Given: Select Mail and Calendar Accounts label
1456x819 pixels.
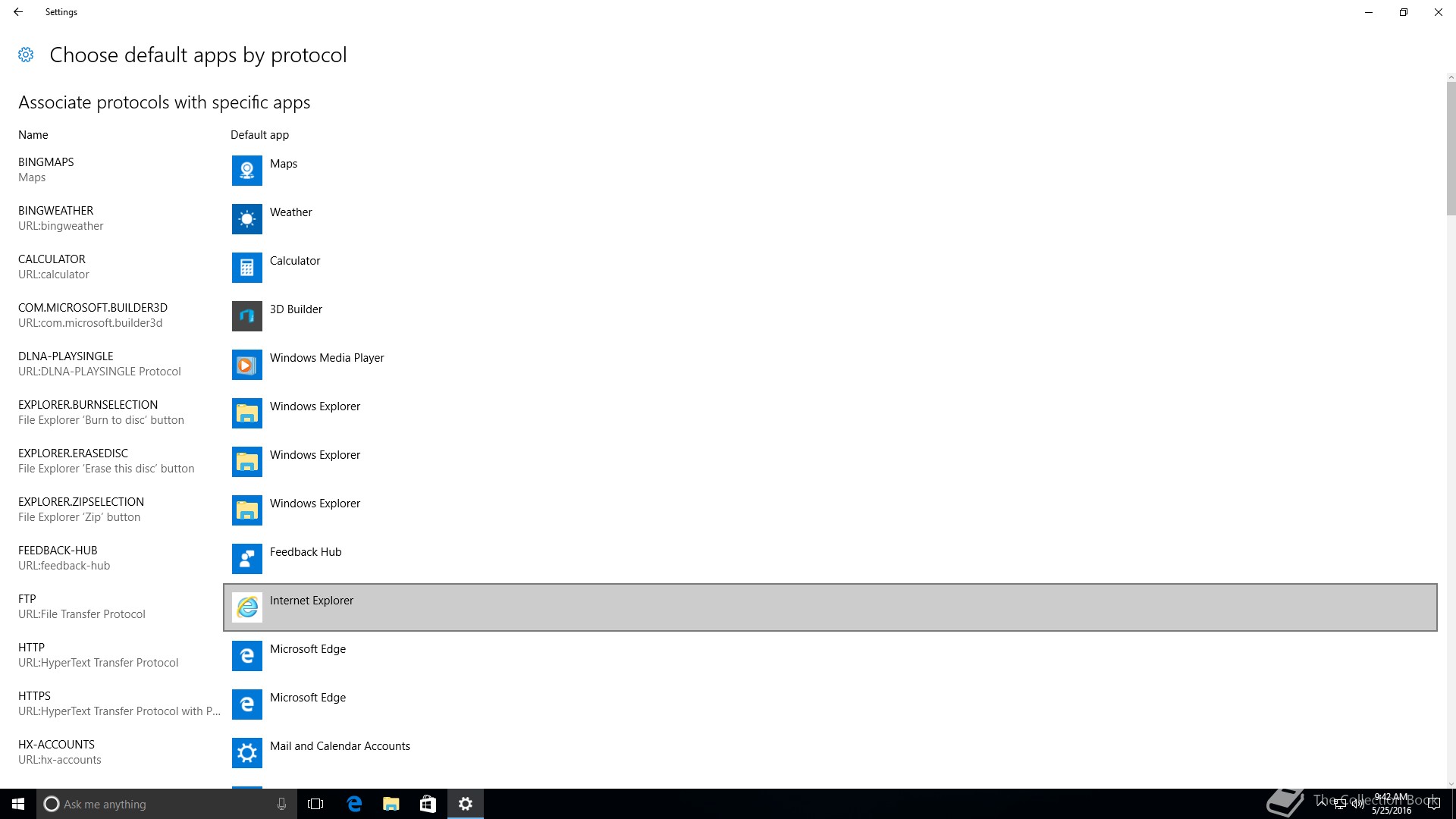Looking at the screenshot, I should pyautogui.click(x=340, y=746).
